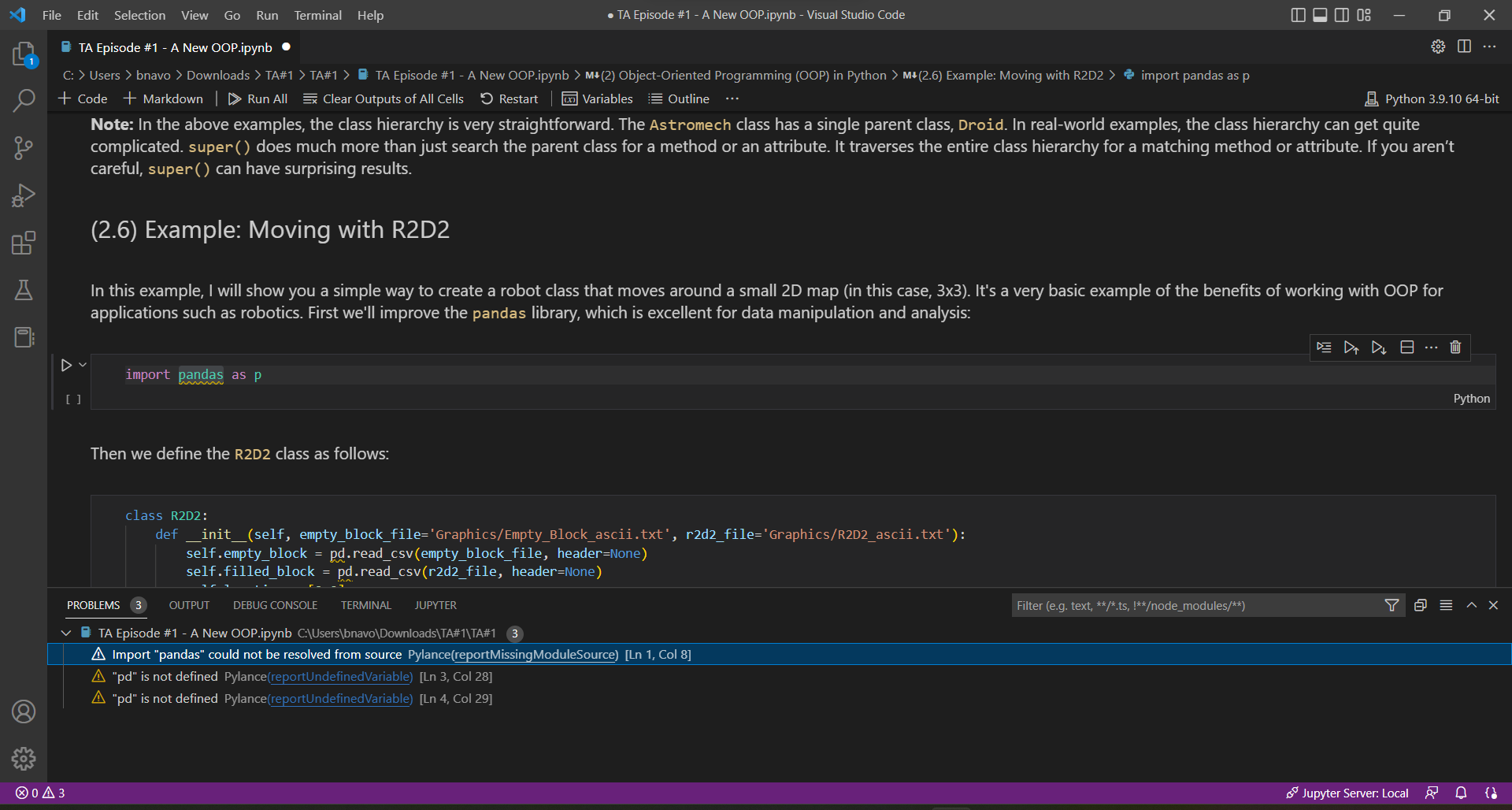Open the File menu

[52, 15]
